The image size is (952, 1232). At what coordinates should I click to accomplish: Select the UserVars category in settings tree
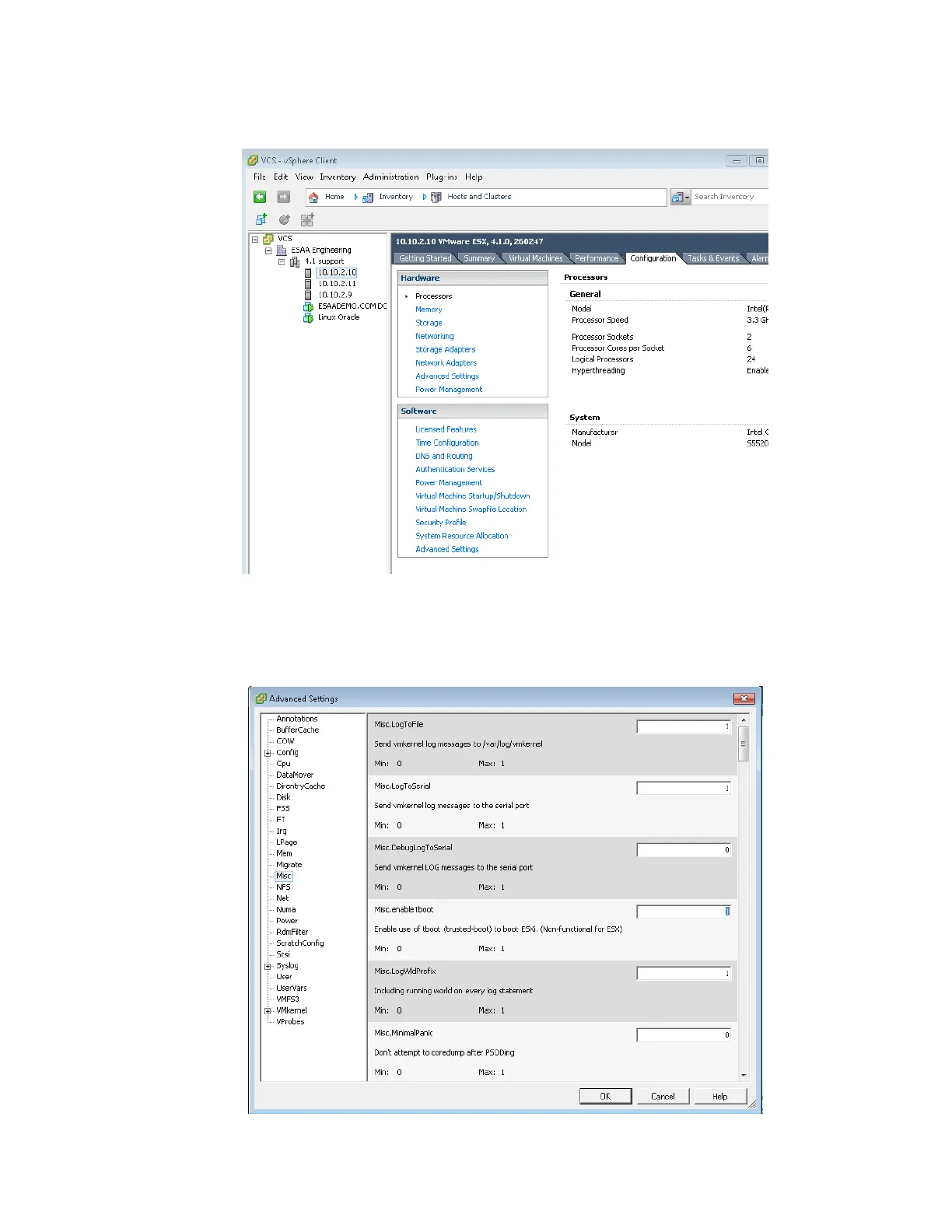(292, 989)
